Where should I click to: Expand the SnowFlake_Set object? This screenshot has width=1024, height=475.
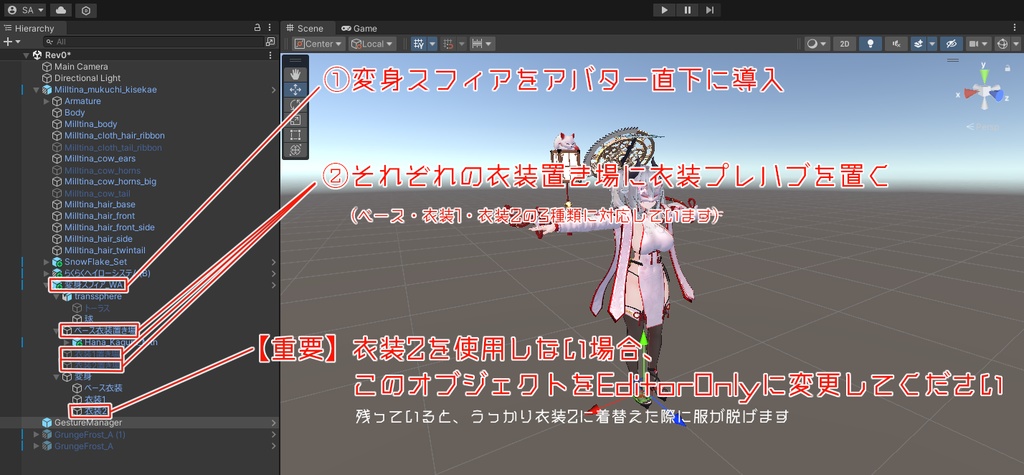(x=46, y=262)
